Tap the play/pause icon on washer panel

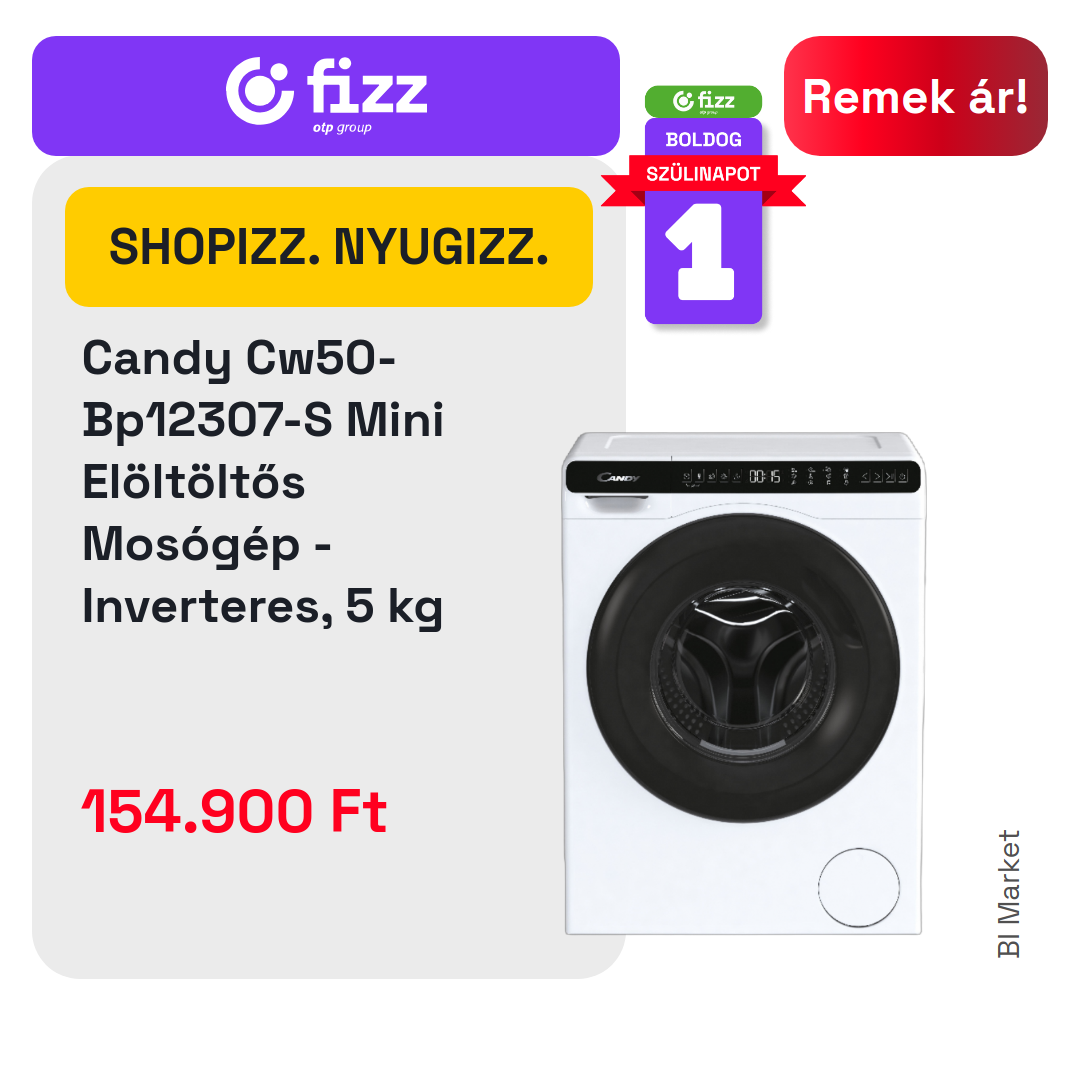890,477
